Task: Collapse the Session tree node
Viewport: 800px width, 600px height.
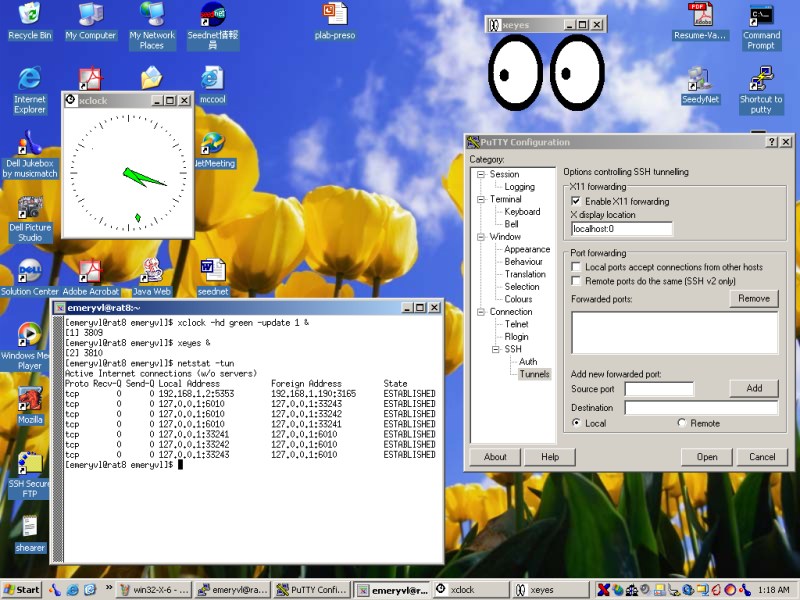Action: [481, 175]
